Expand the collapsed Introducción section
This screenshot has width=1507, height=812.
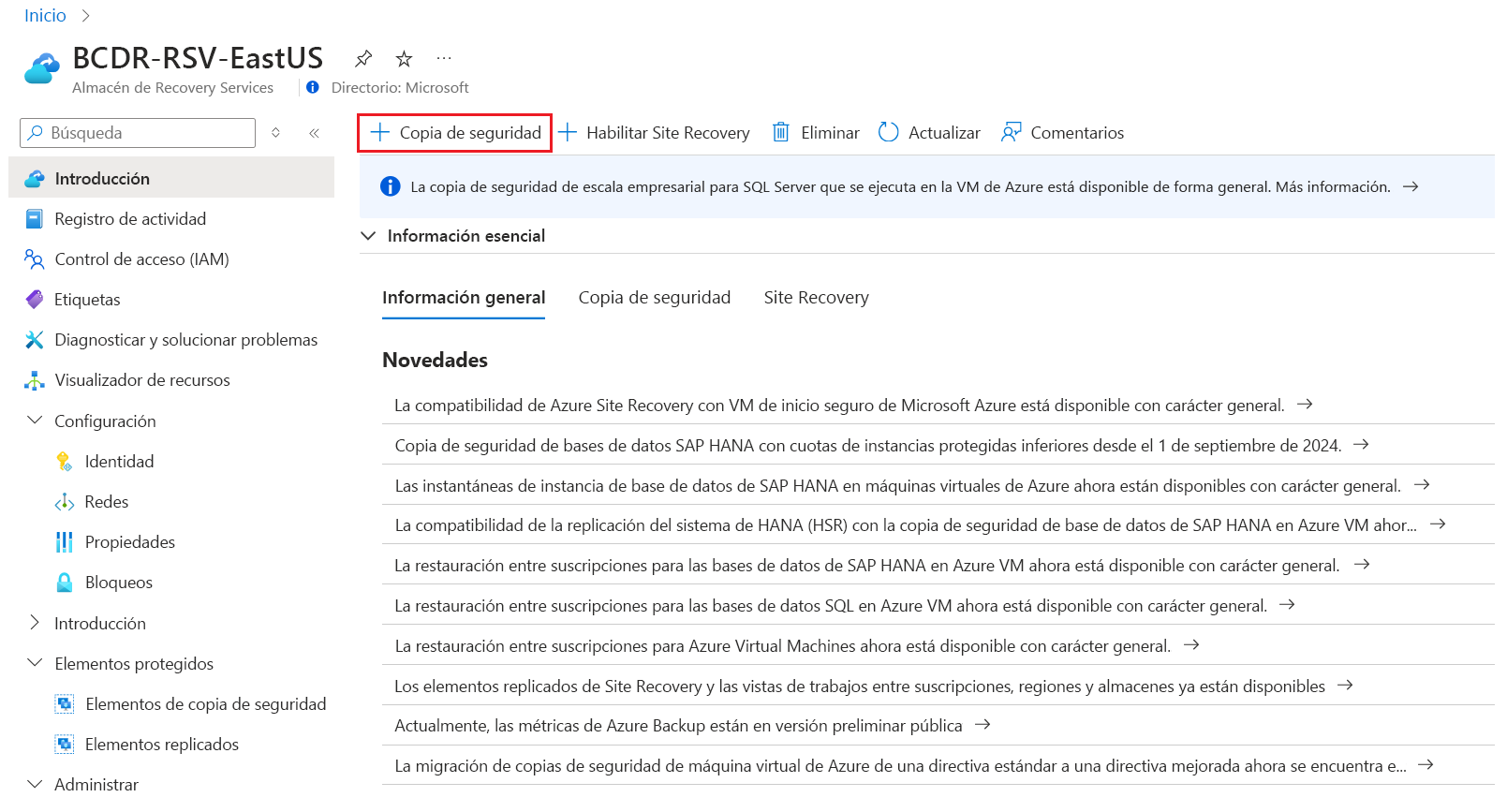pos(35,623)
